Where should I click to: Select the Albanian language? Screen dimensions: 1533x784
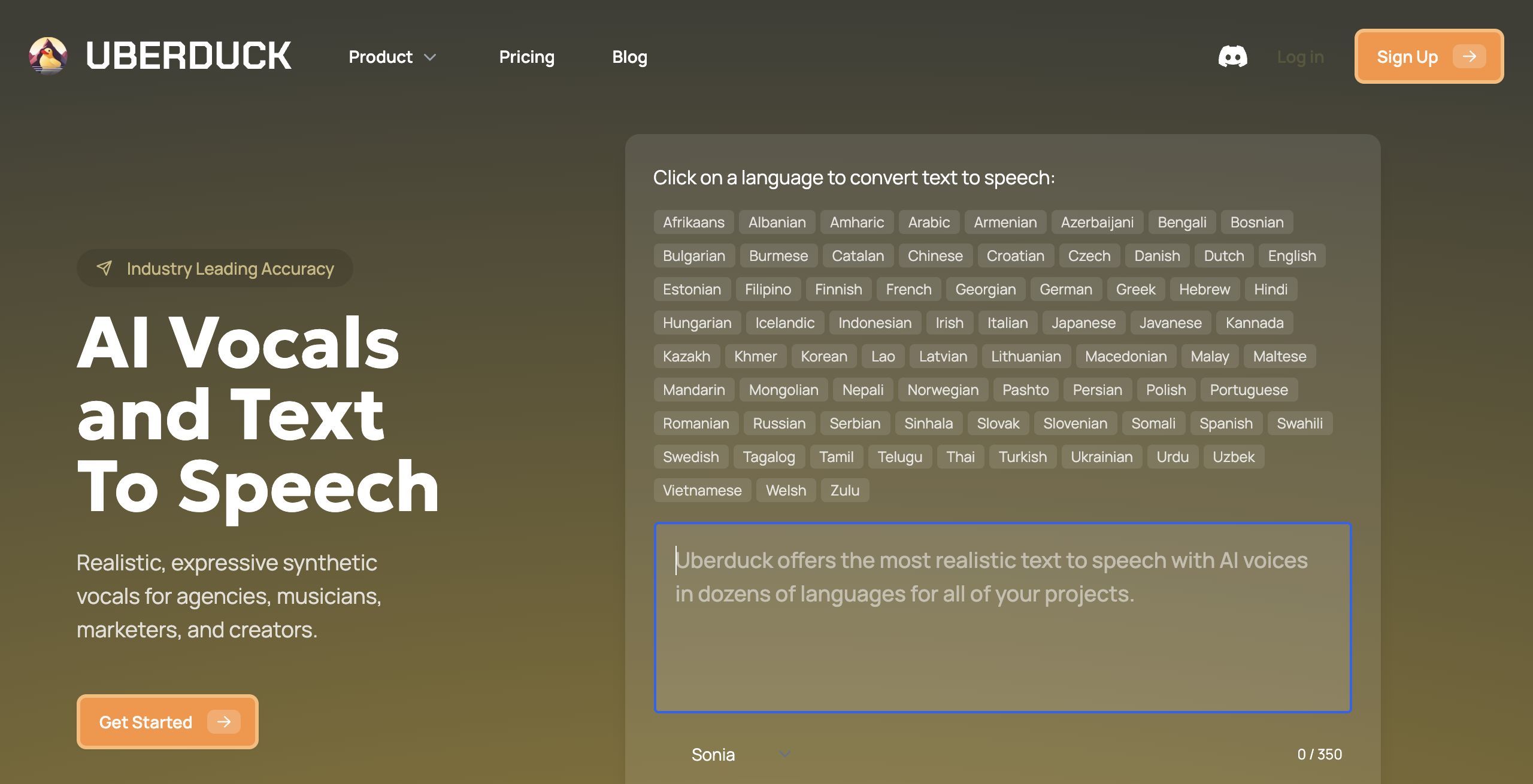click(x=777, y=222)
